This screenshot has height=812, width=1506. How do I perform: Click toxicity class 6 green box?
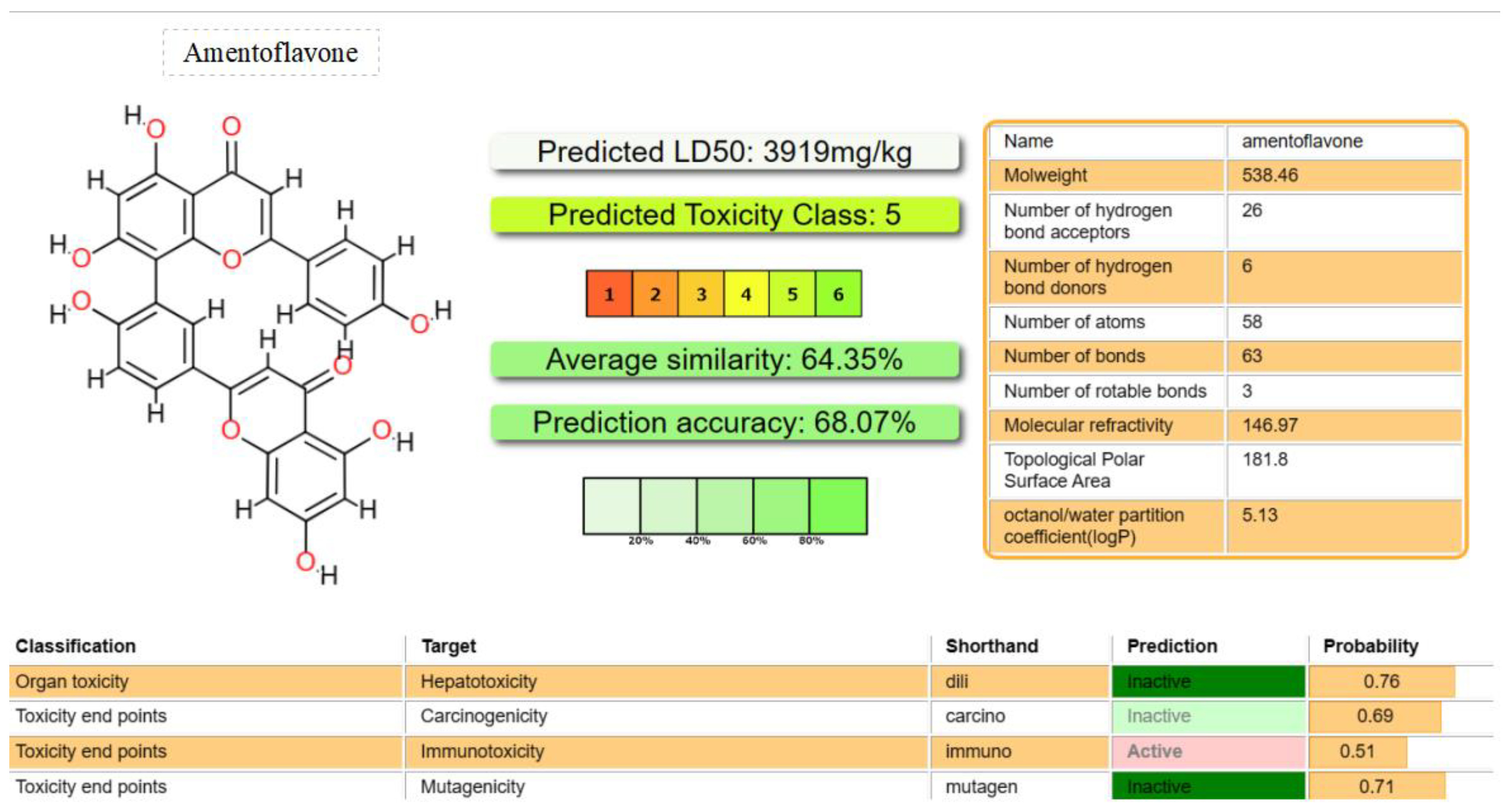838,293
